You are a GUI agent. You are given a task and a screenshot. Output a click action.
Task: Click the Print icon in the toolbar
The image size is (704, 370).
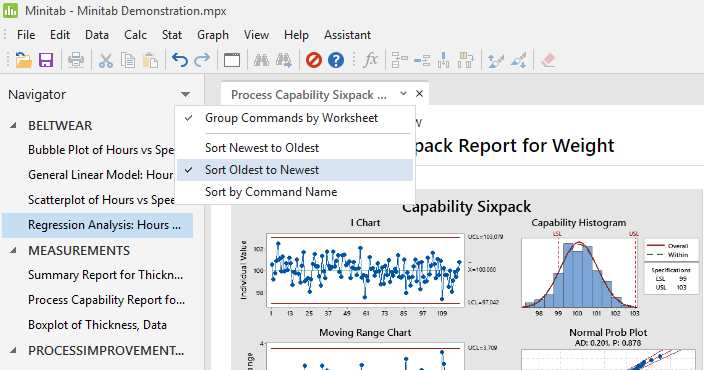click(x=76, y=60)
